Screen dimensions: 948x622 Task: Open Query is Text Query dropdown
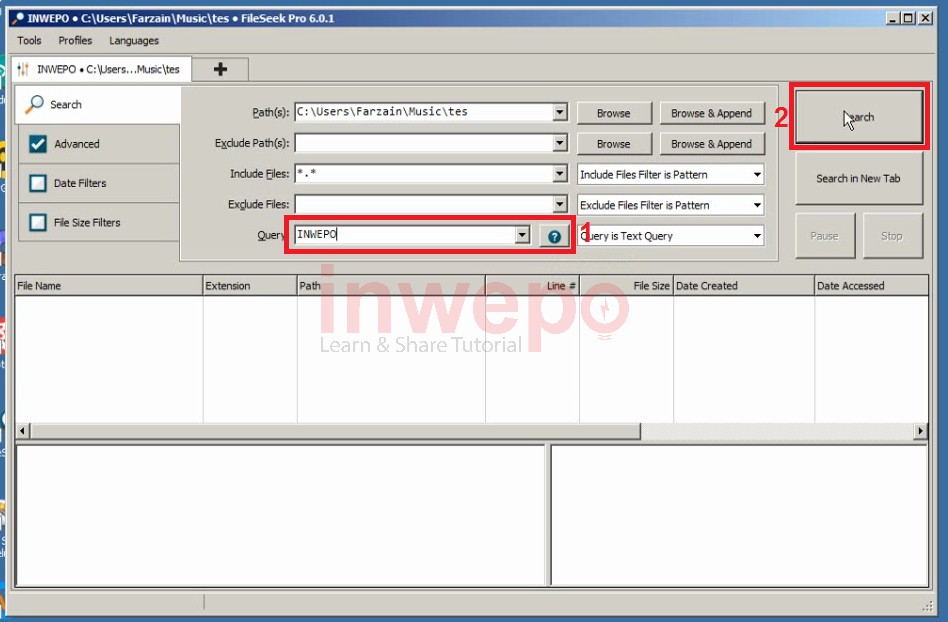click(670, 236)
